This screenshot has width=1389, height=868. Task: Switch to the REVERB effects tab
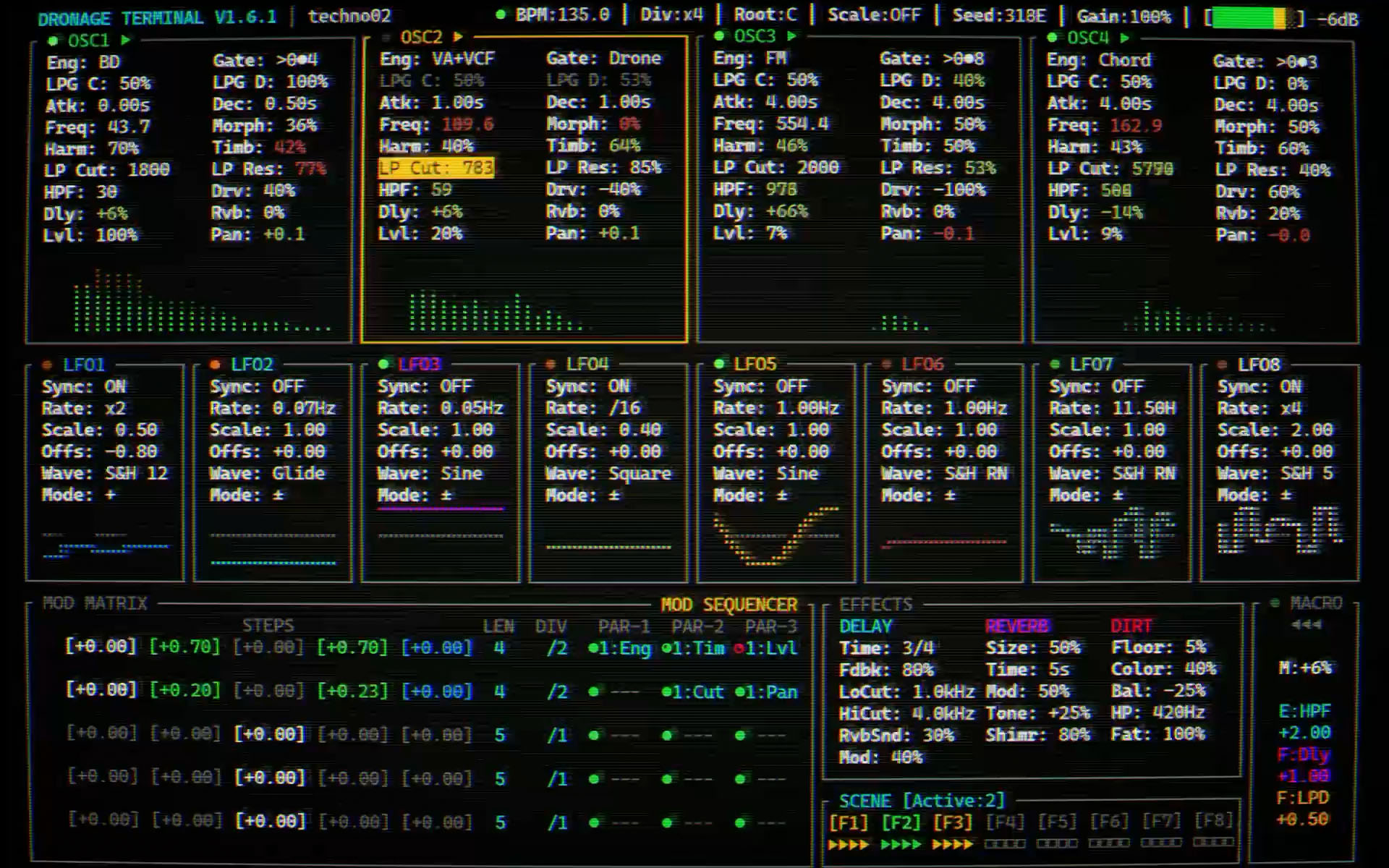click(x=1018, y=626)
